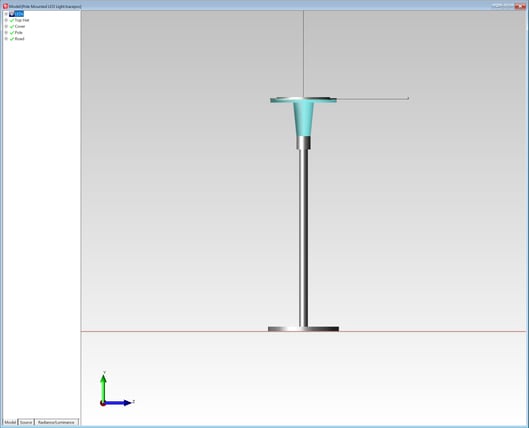
Task: Minimize the model window
Action: (496, 6)
